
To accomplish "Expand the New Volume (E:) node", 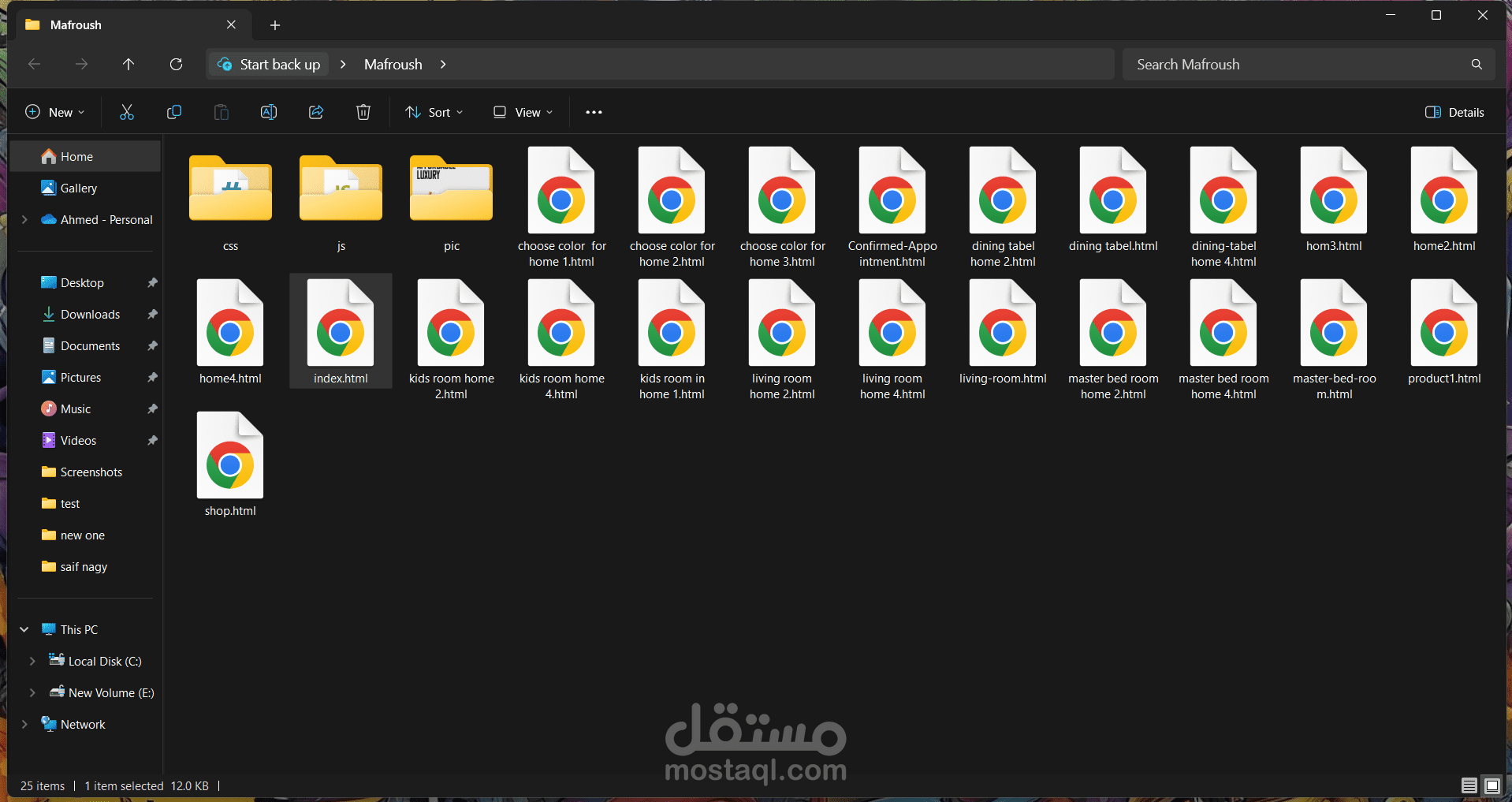I will coord(32,692).
